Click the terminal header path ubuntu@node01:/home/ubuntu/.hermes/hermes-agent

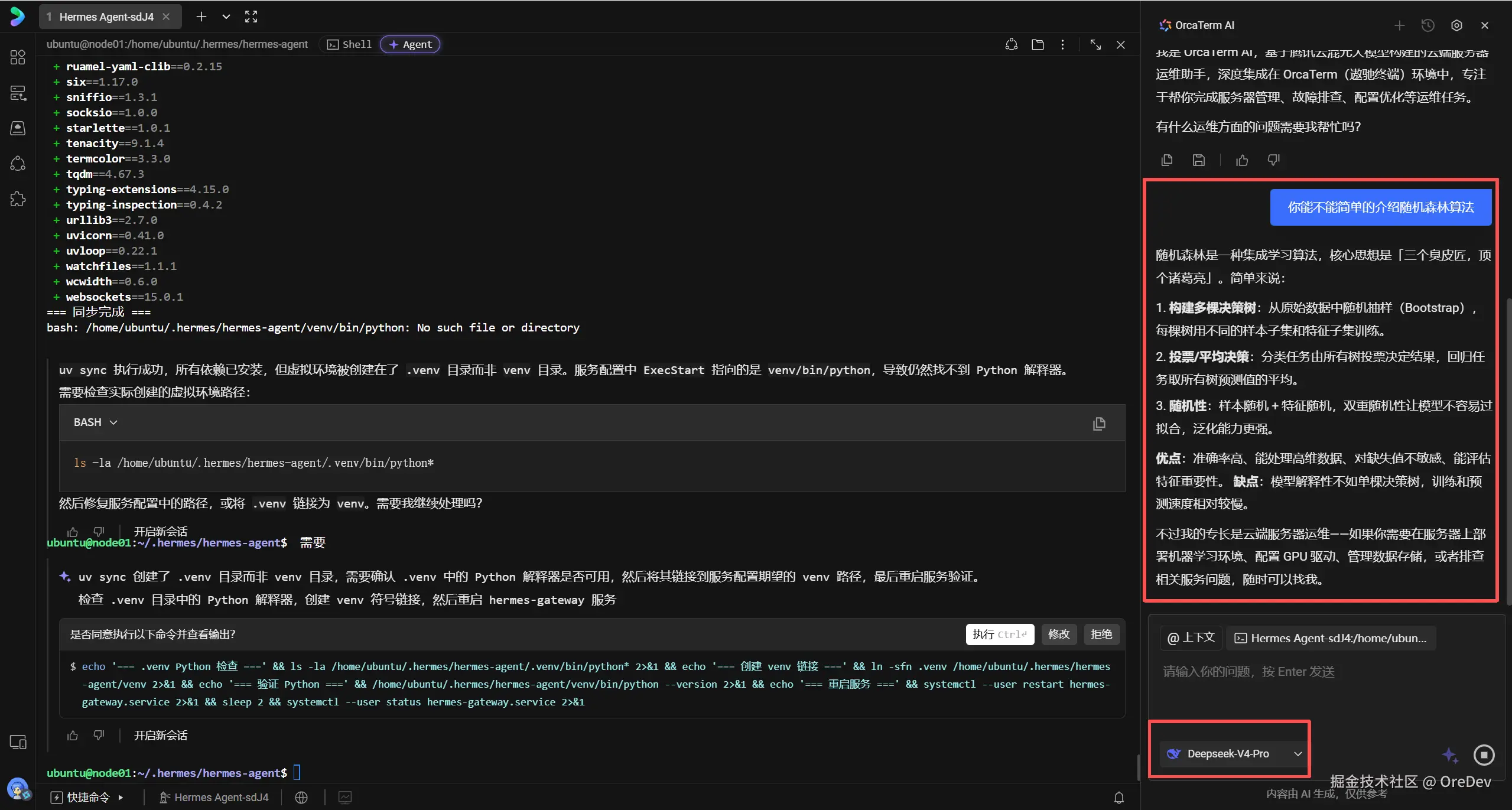(x=177, y=44)
